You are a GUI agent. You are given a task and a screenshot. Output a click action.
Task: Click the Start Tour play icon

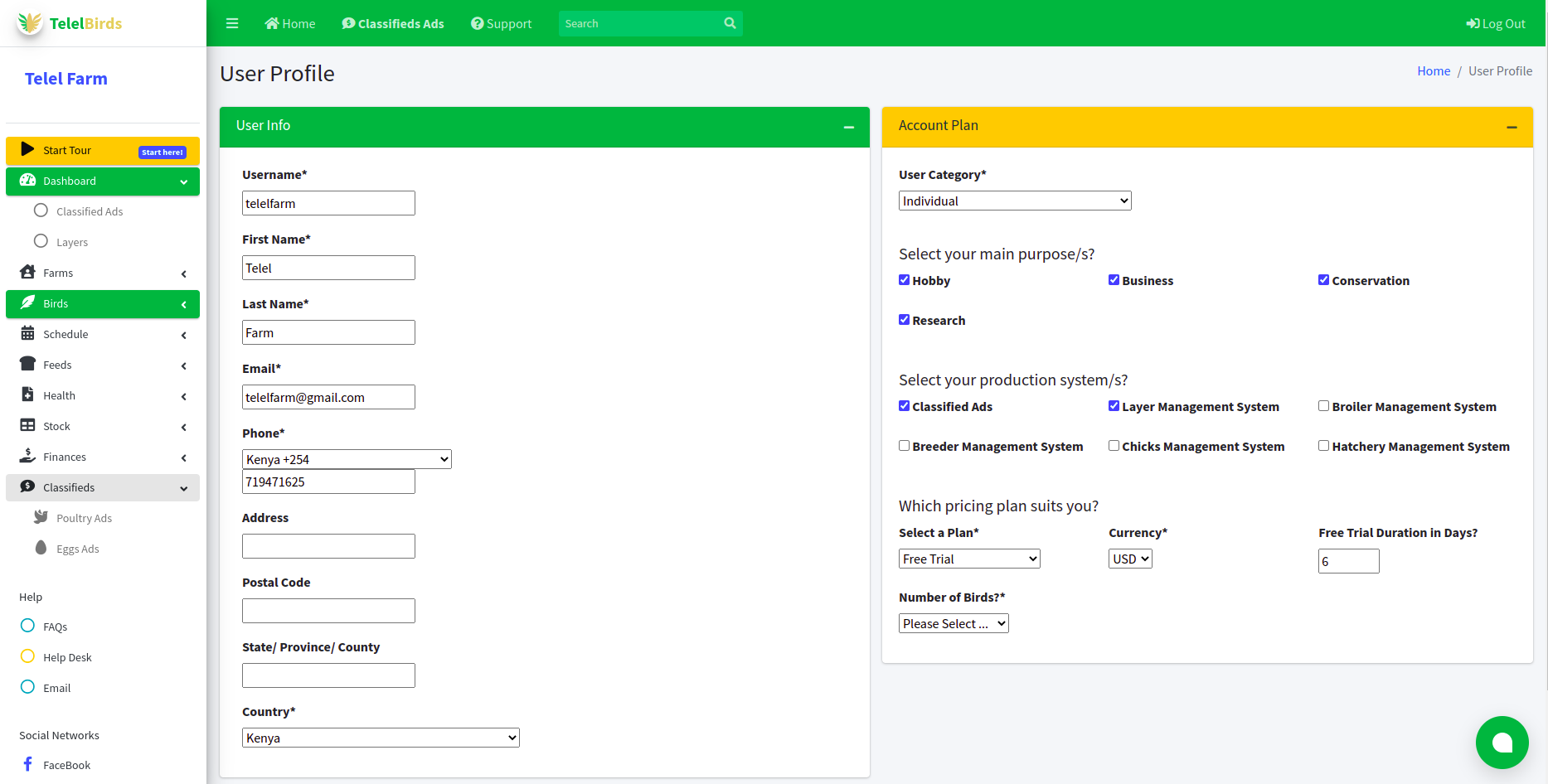pos(27,150)
